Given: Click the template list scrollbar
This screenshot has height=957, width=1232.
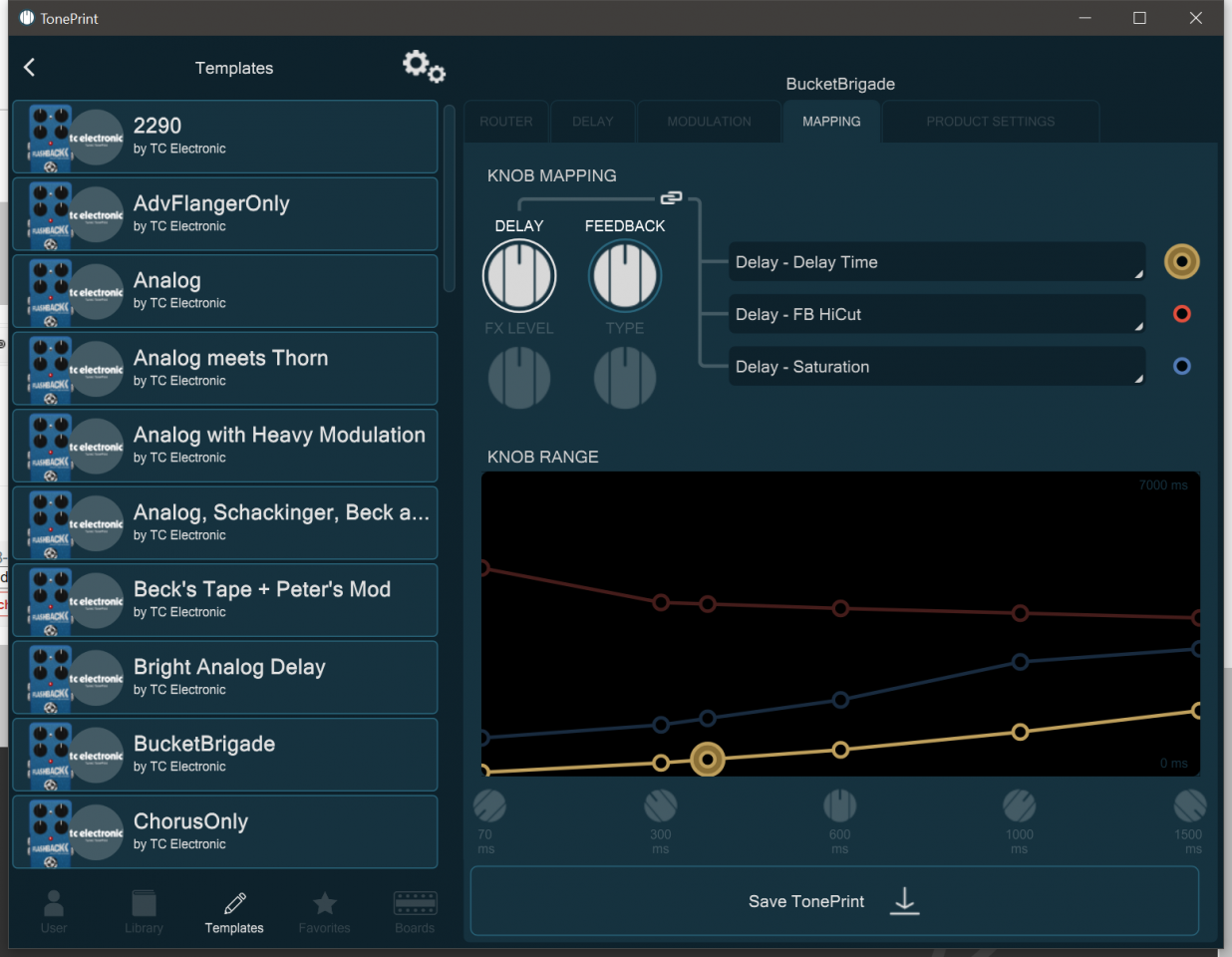Looking at the screenshot, I should (x=450, y=198).
